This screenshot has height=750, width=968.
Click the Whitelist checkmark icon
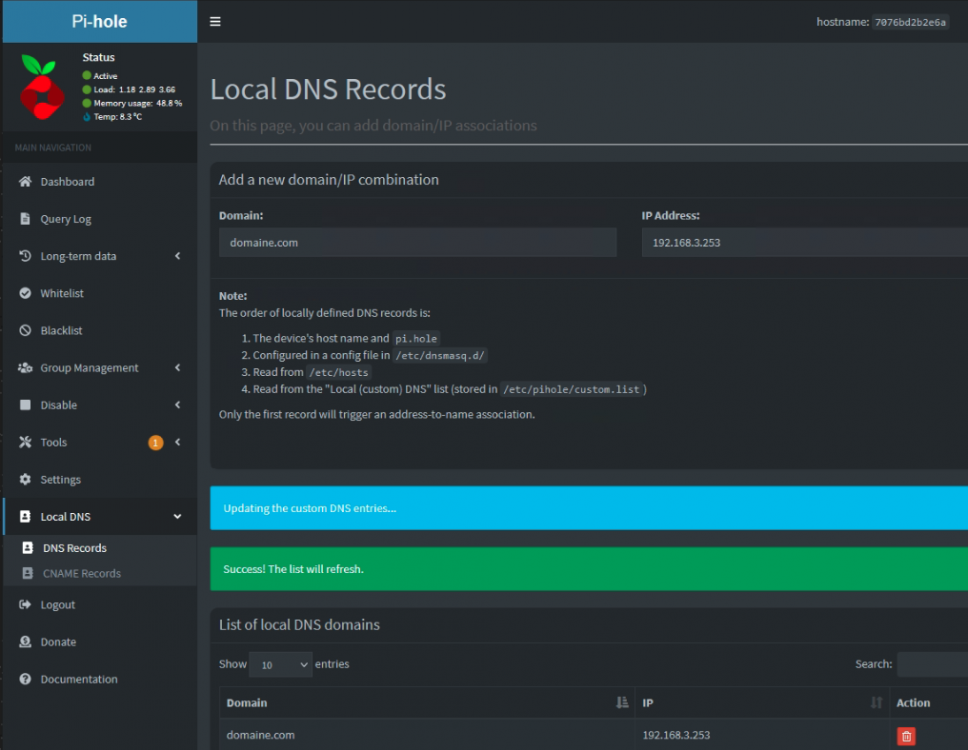click(x=25, y=293)
